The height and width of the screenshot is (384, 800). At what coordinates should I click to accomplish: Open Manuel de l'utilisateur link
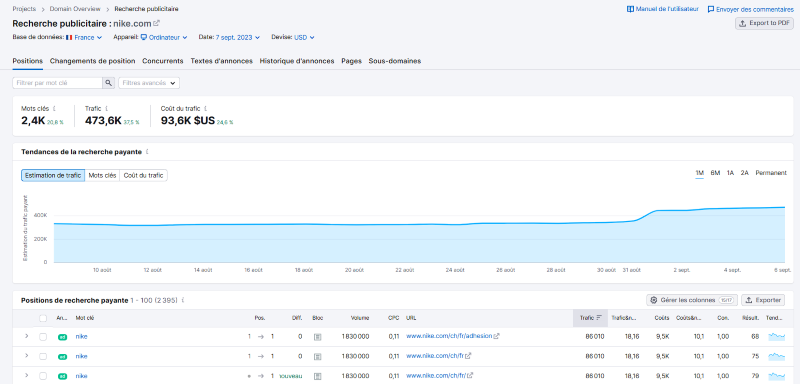coord(663,9)
